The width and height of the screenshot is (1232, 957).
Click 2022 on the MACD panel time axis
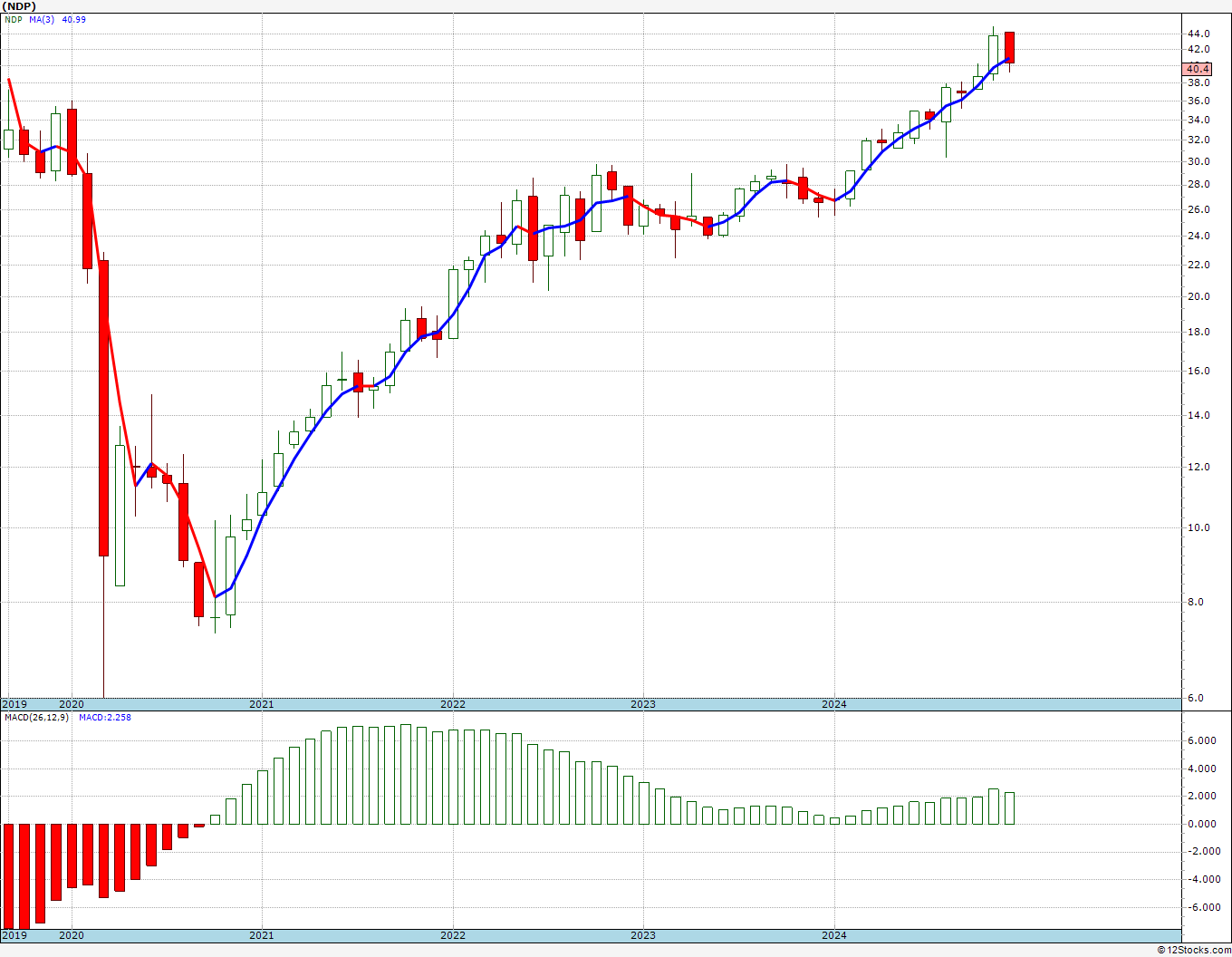click(x=453, y=935)
